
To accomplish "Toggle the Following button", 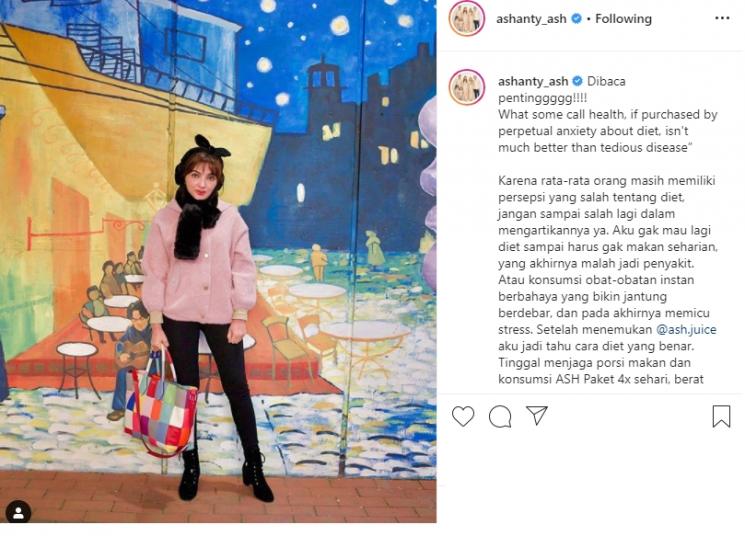I will 623,19.
